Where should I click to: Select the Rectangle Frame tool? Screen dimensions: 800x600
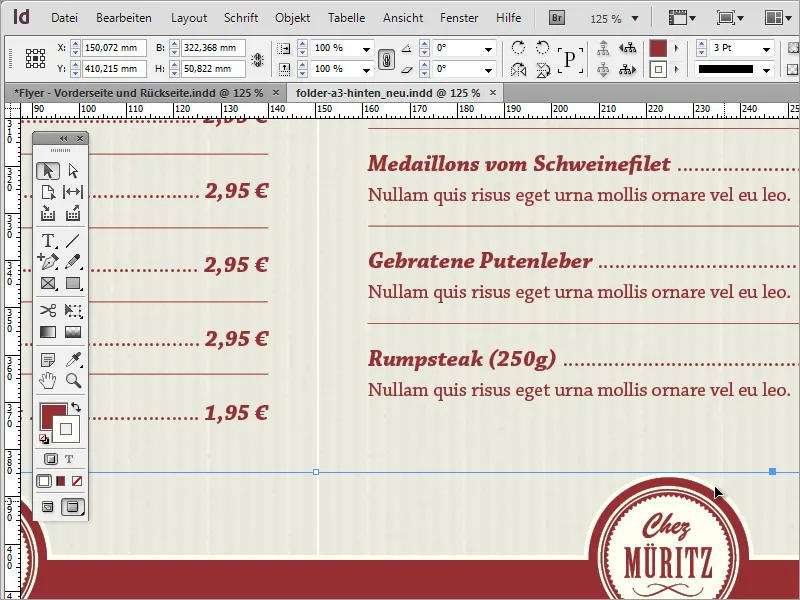point(48,283)
